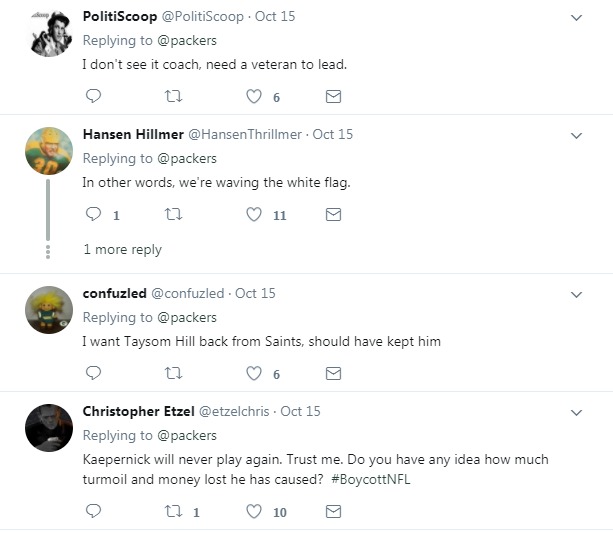The image size is (613, 539).
Task: Open the chevron menu on Hansen Hillmer's tweet
Action: (576, 135)
